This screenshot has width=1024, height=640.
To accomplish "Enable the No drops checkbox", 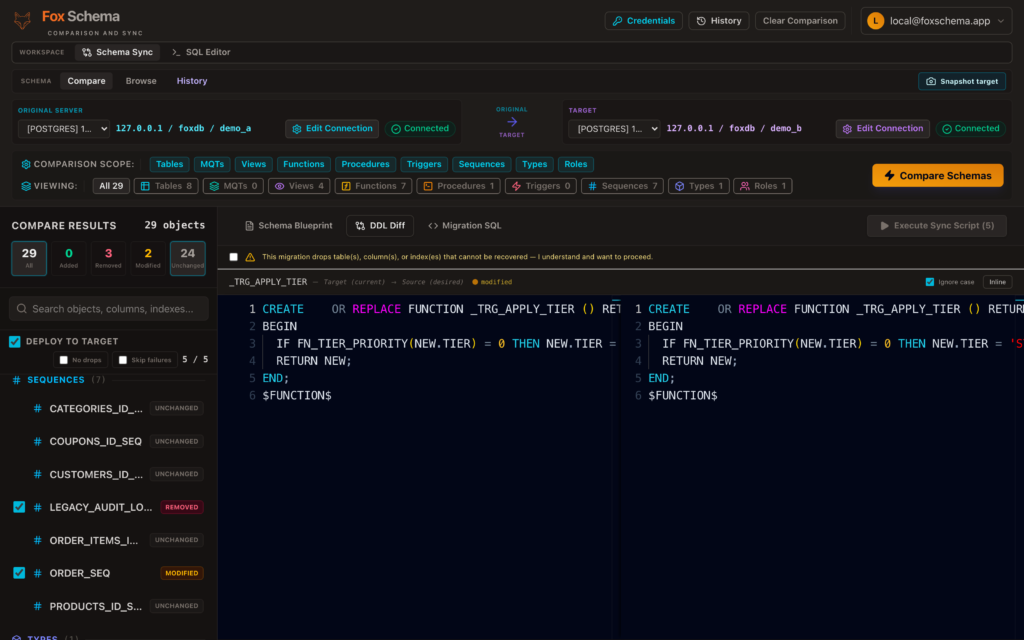I will point(63,360).
